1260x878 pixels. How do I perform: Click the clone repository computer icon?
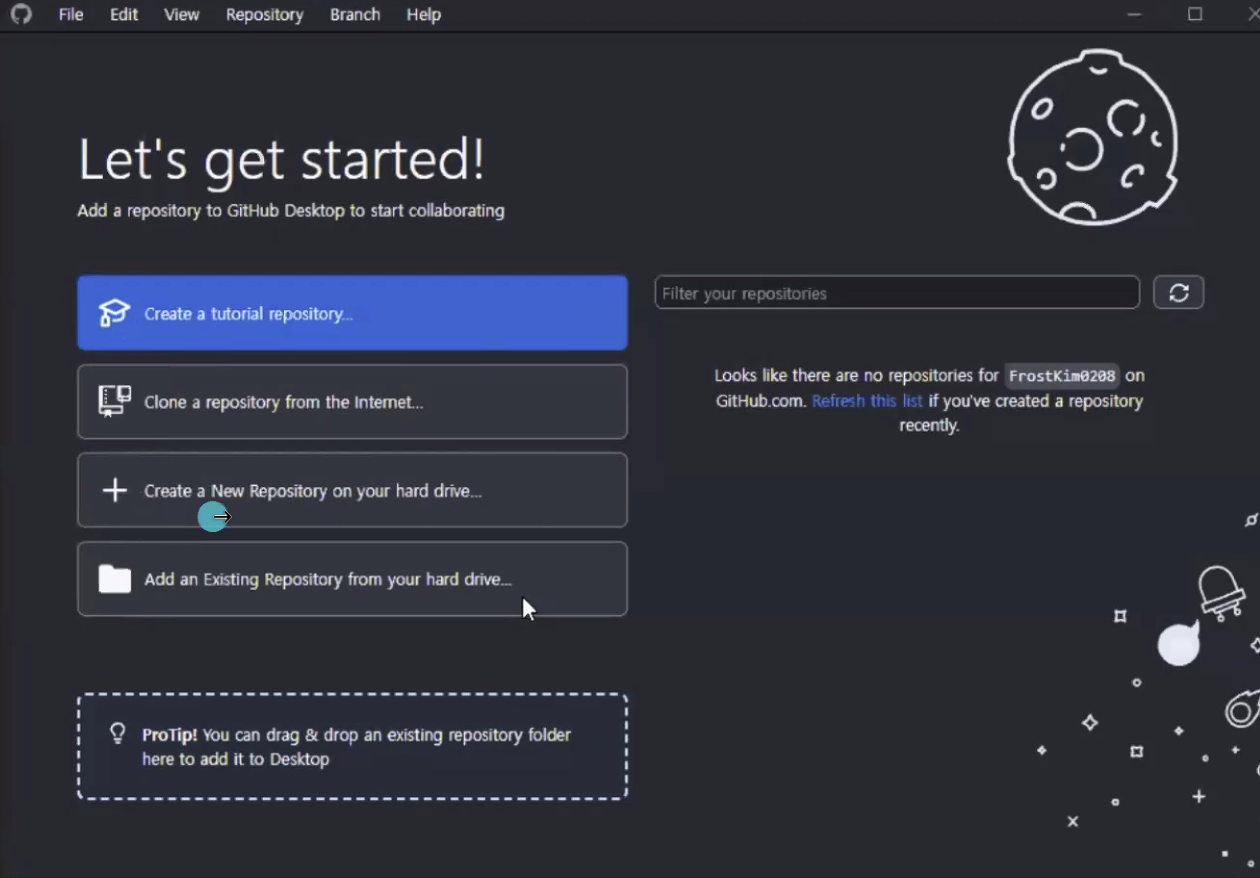click(114, 401)
